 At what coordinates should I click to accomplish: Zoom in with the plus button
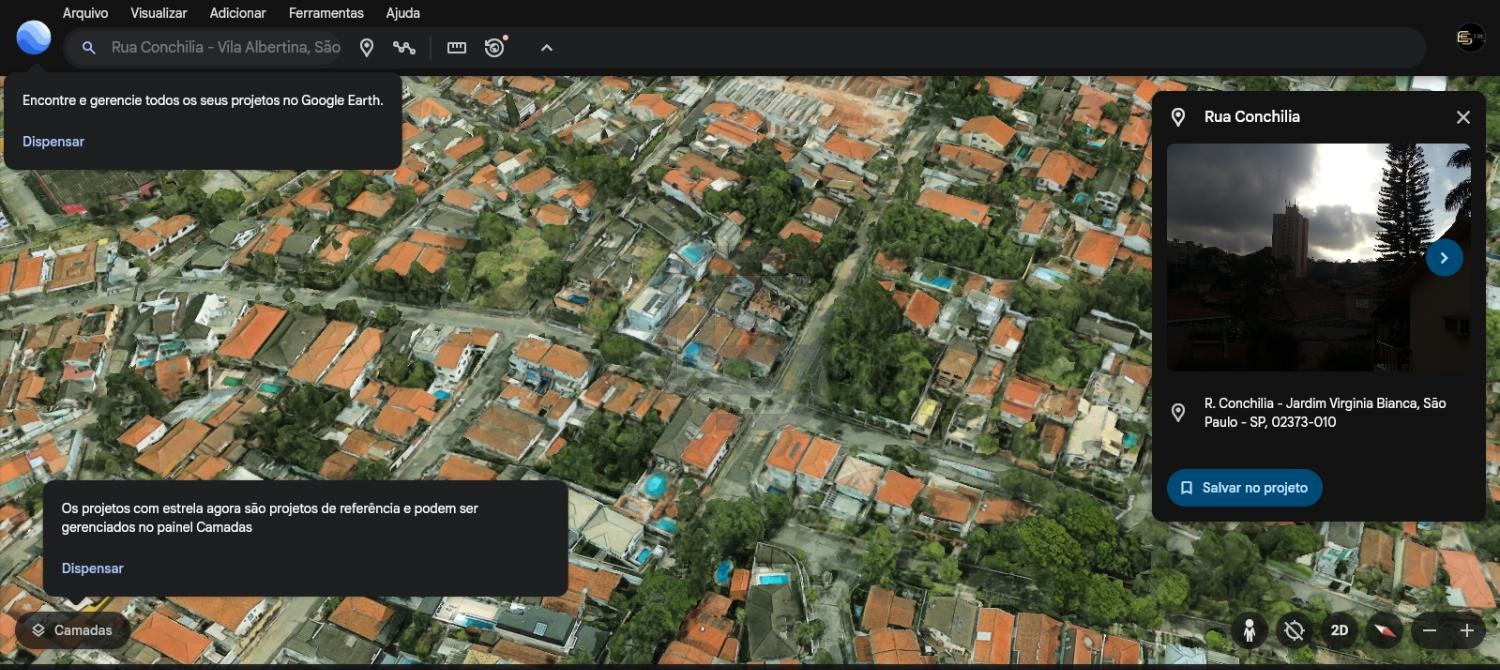coord(1466,631)
